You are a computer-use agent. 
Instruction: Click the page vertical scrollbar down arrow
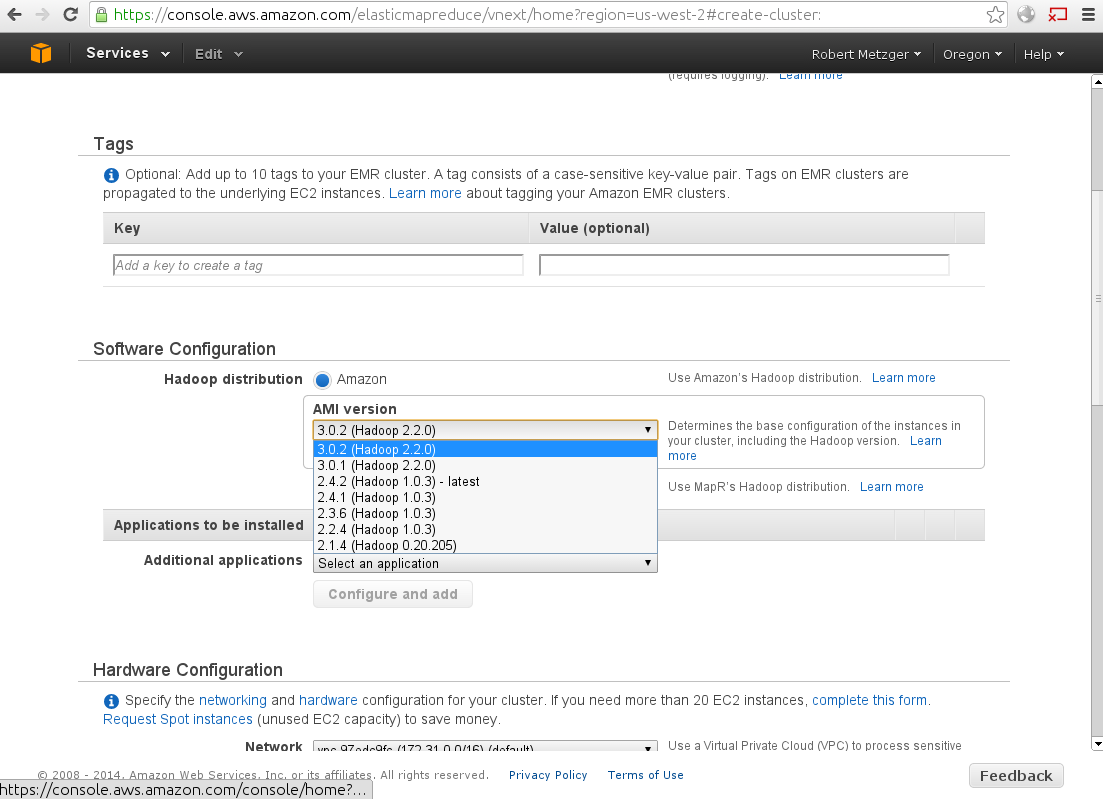tap(1096, 743)
